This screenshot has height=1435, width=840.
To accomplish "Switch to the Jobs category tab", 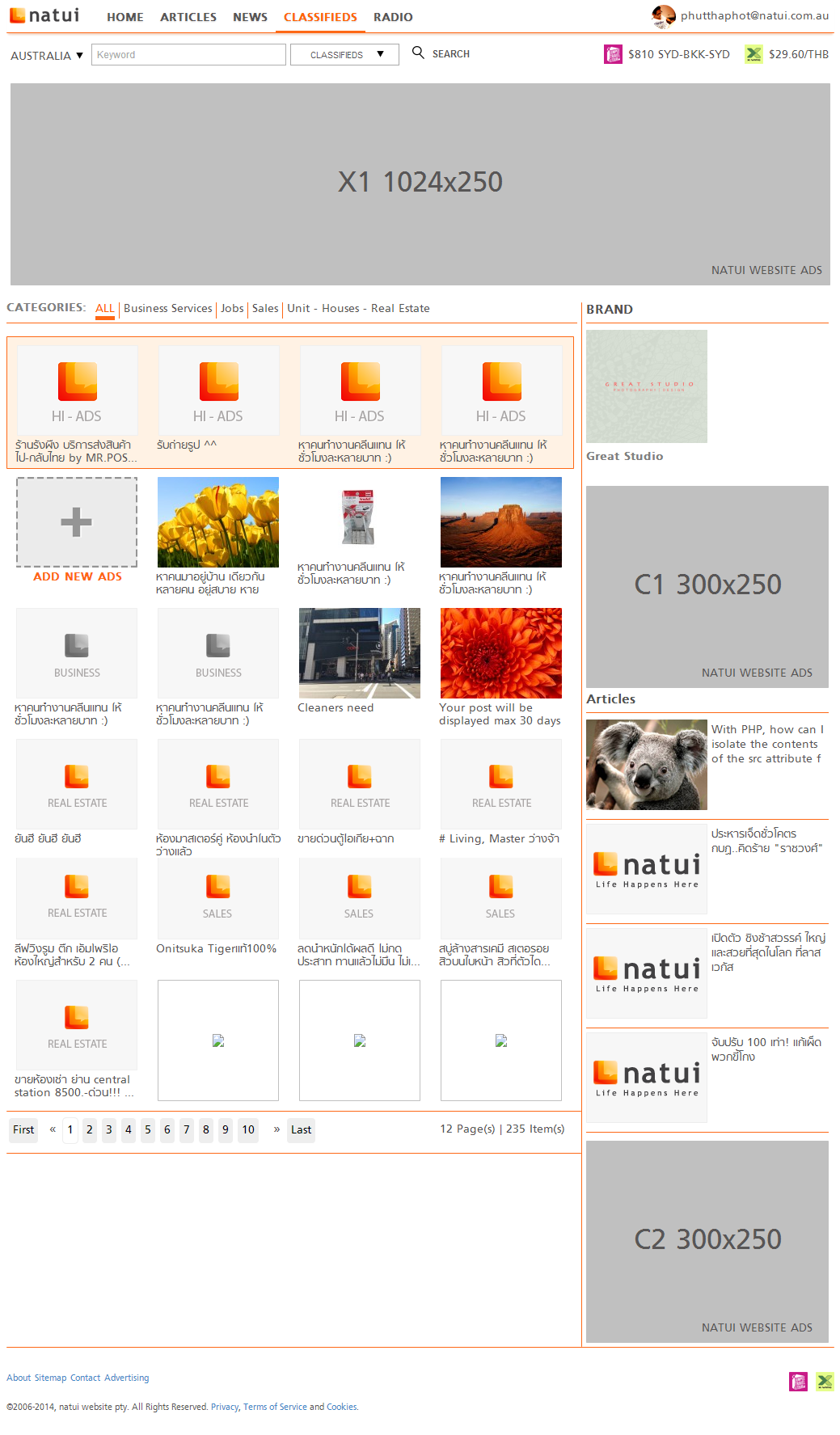I will click(232, 308).
